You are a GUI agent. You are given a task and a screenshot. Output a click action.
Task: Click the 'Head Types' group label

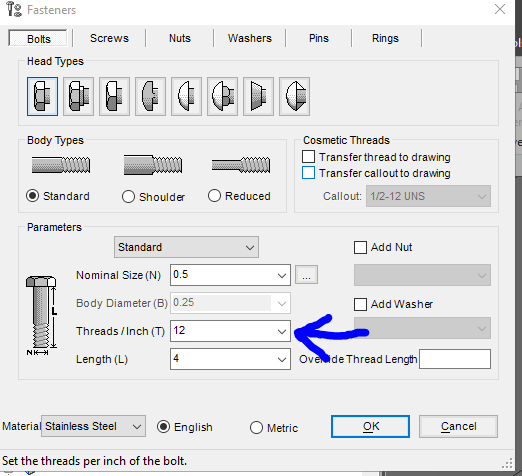pos(55,61)
